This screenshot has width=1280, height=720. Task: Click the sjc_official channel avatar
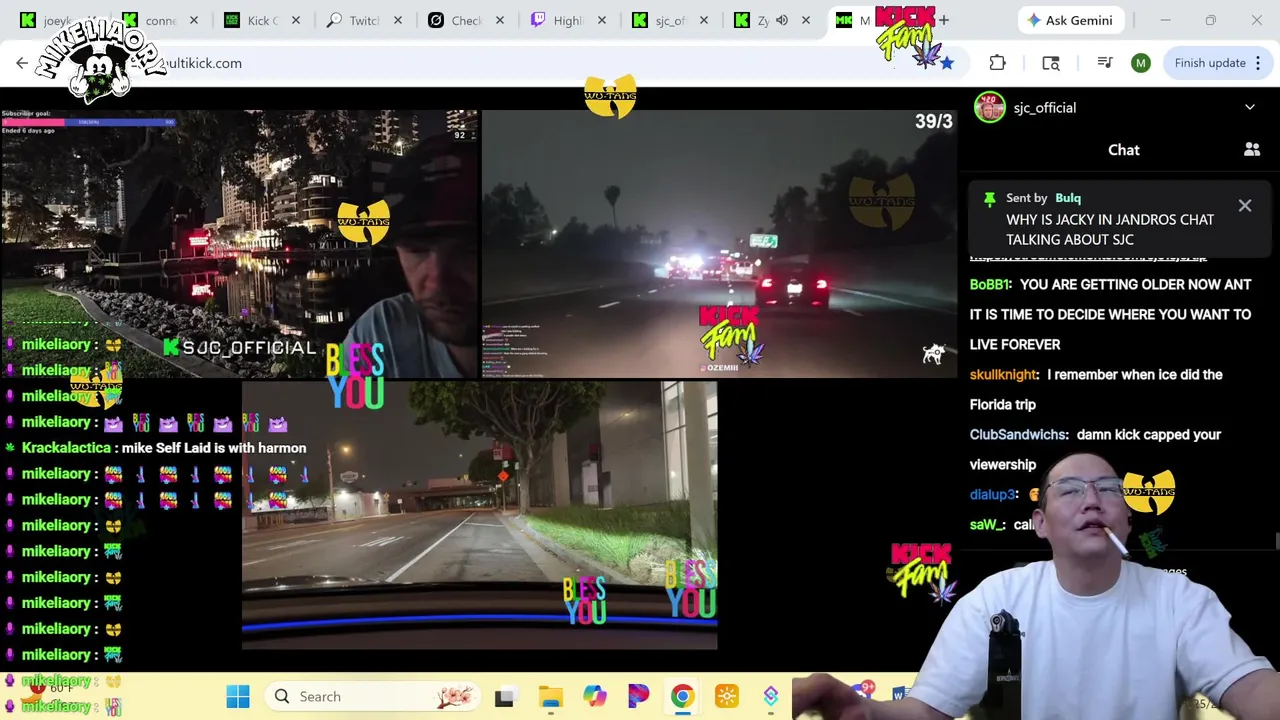click(x=990, y=107)
